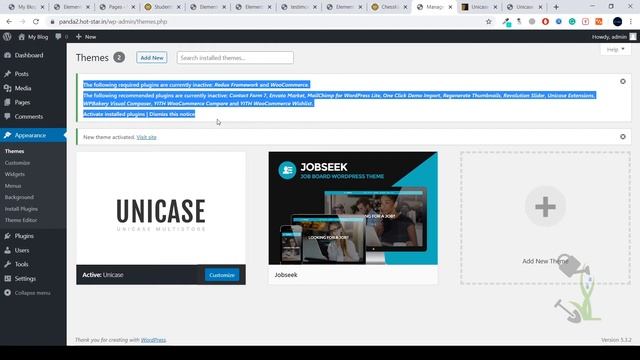
Task: Open Menus submenu item
Action: click(x=13, y=186)
